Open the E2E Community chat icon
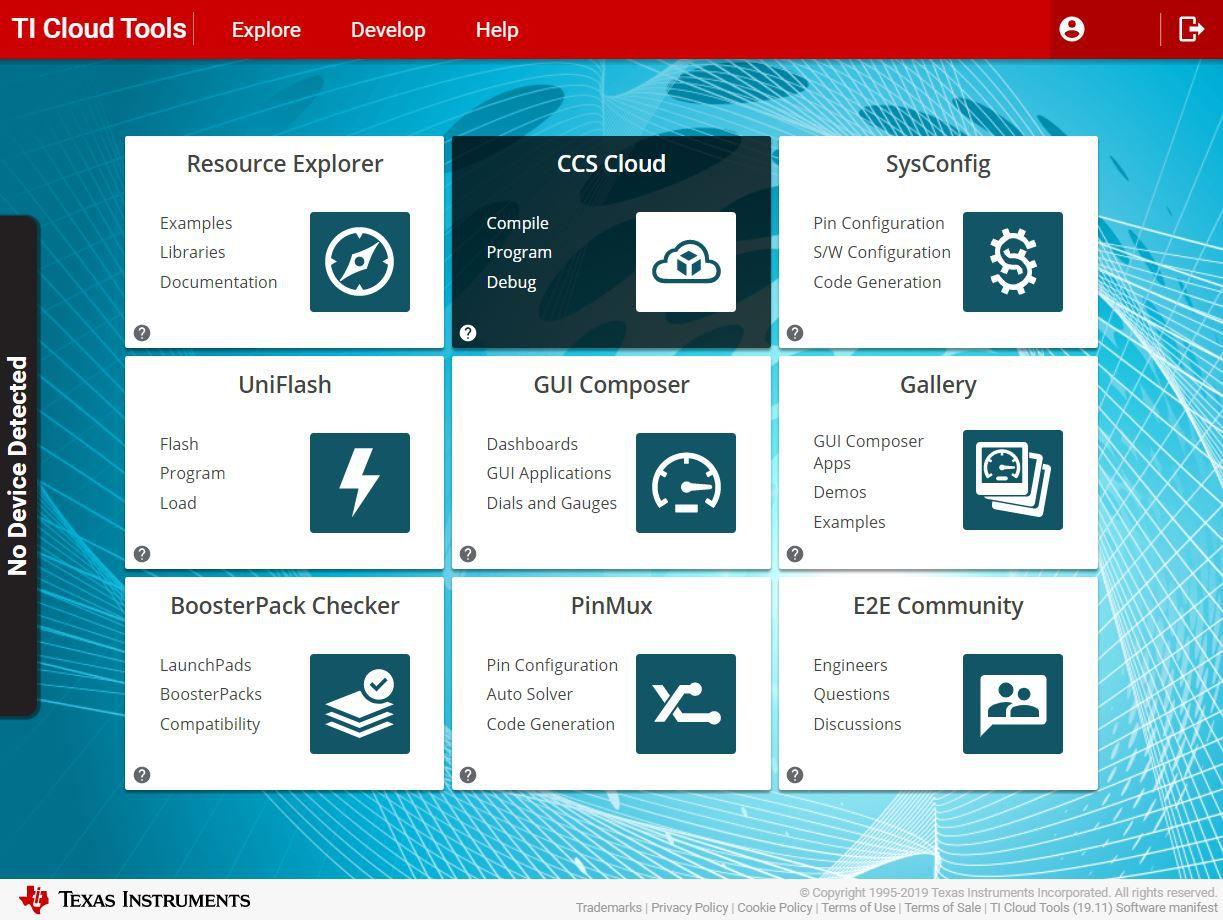The image size is (1223, 920). tap(1013, 704)
